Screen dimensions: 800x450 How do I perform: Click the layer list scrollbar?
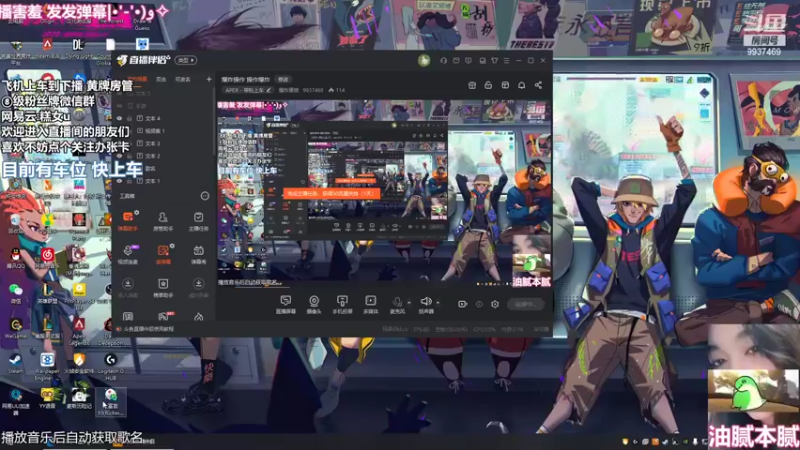click(214, 122)
